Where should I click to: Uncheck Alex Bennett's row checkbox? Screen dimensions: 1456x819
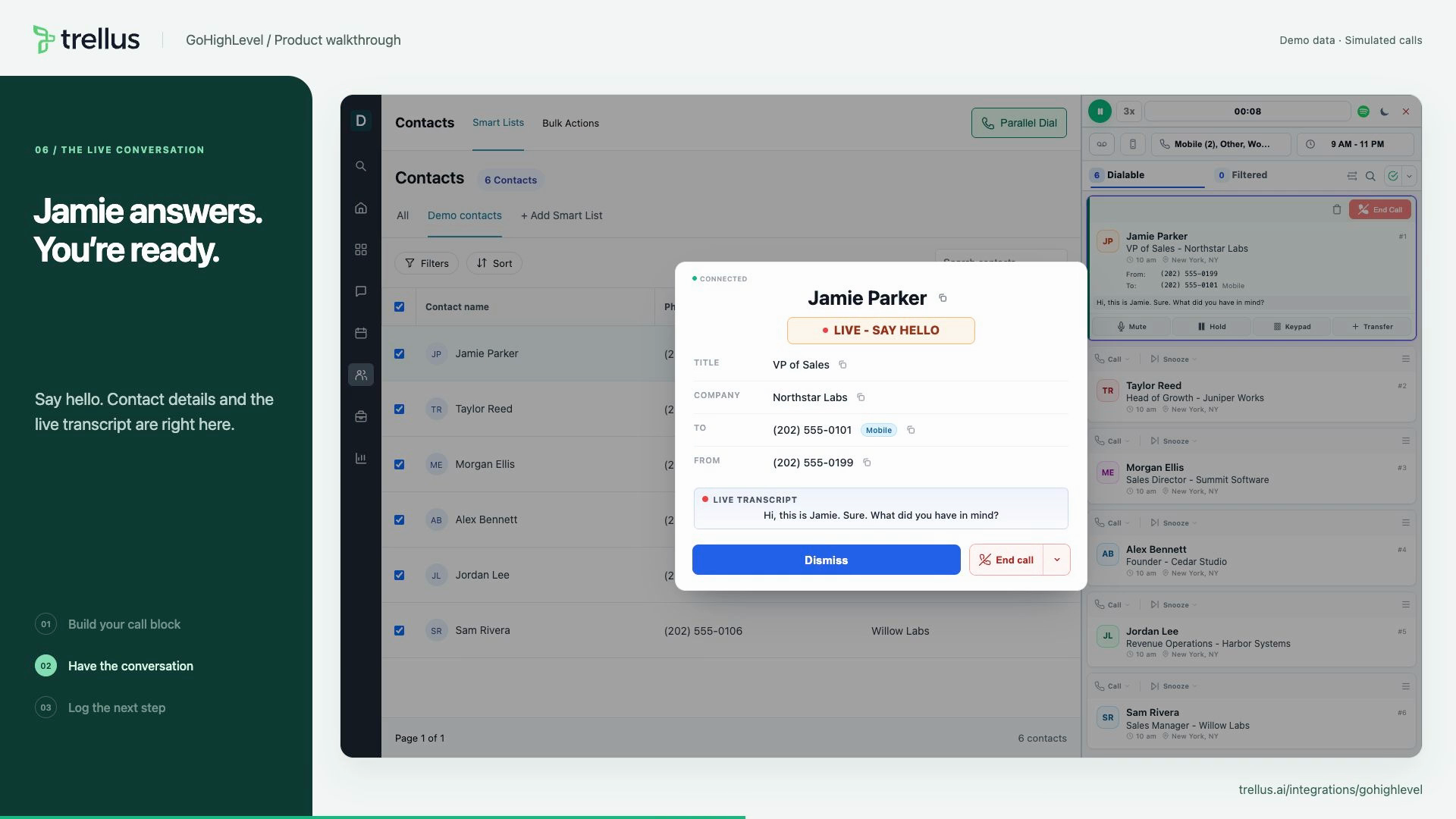coord(399,519)
